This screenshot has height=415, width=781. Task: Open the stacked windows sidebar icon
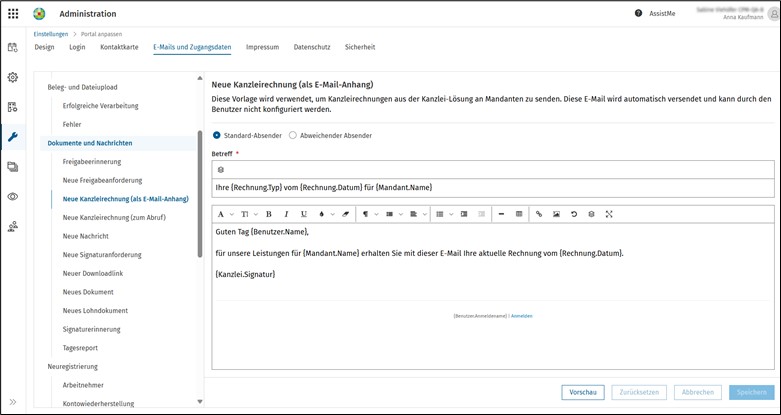(x=12, y=167)
